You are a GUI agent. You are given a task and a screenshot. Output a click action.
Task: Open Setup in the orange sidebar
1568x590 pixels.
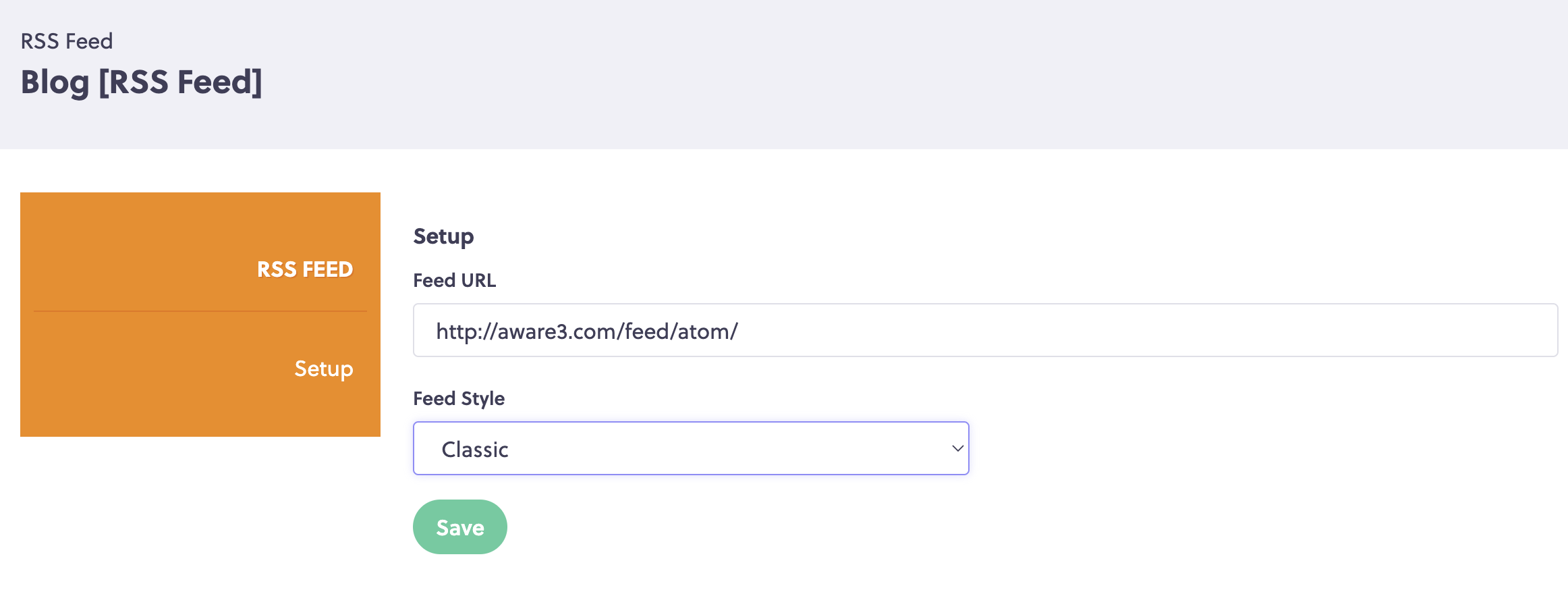pyautogui.click(x=323, y=369)
